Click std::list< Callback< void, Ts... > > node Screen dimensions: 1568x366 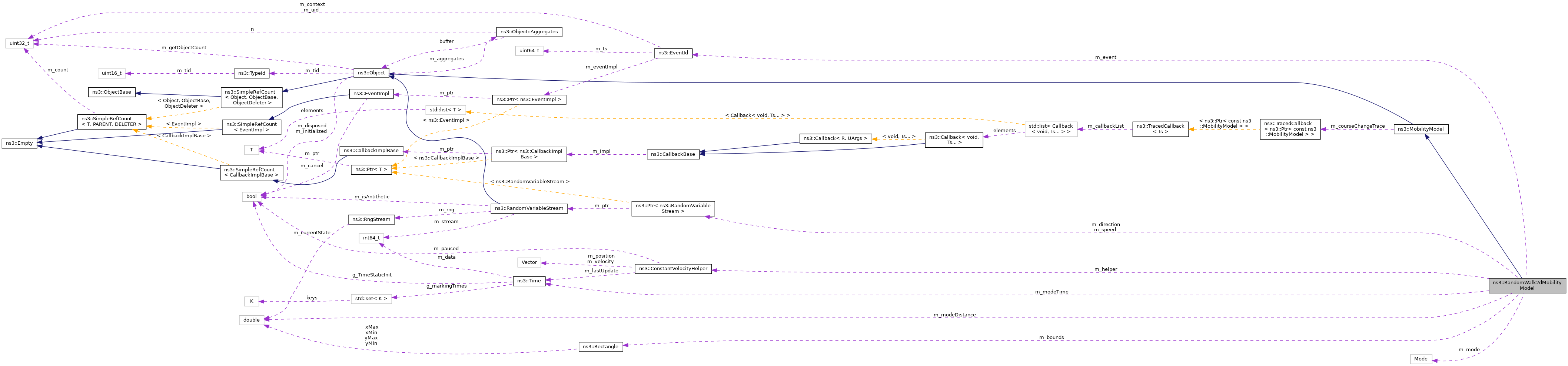point(1051,129)
